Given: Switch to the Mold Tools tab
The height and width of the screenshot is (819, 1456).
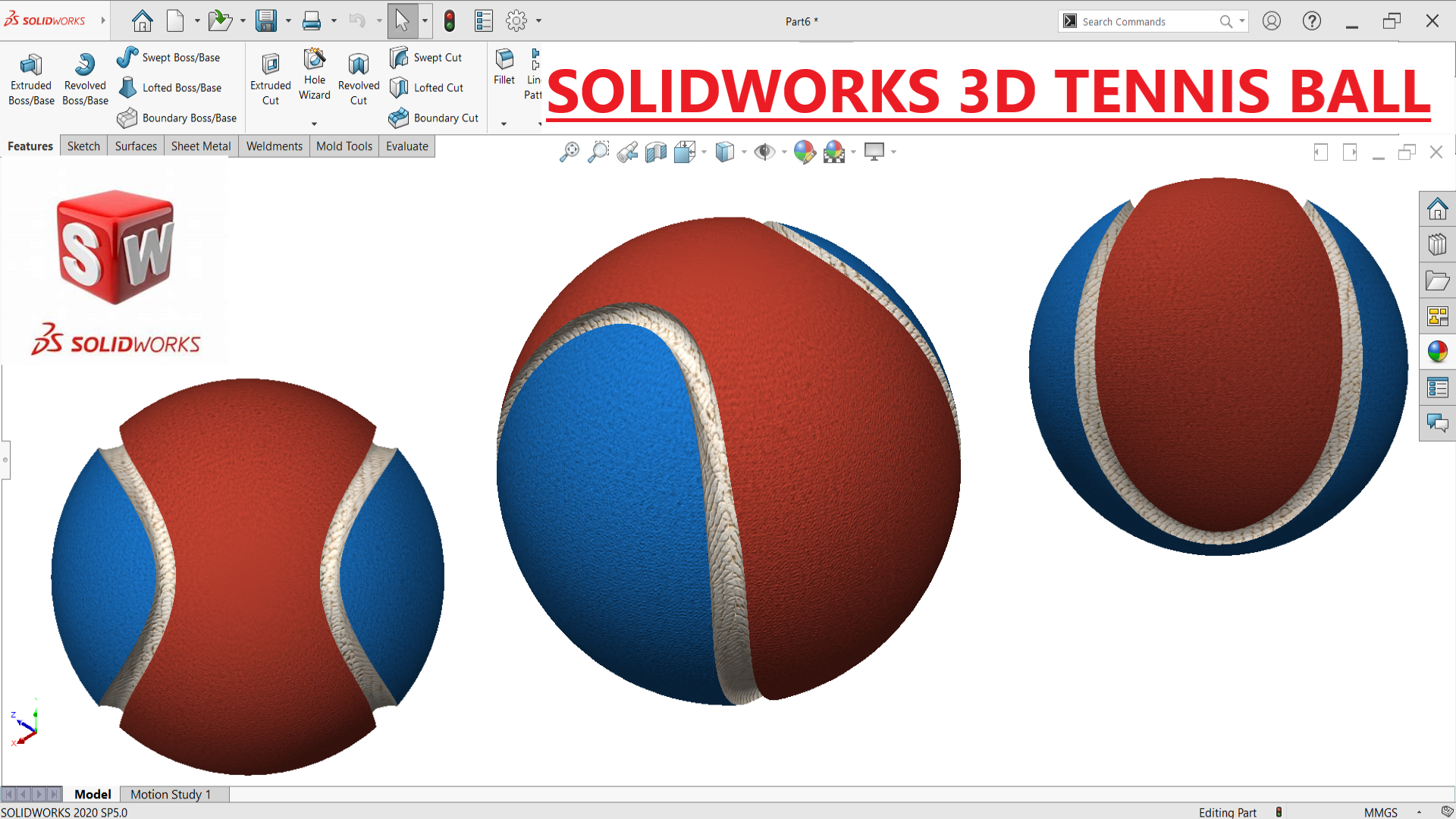Looking at the screenshot, I should 344,146.
